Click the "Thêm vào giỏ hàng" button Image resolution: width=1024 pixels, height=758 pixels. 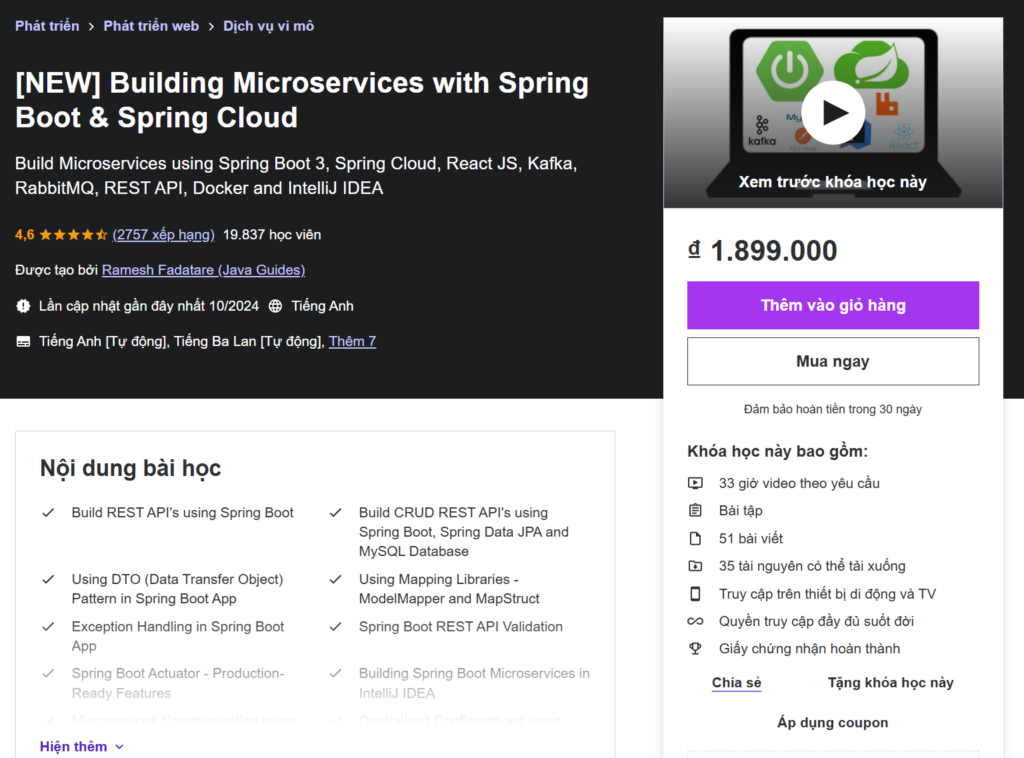pyautogui.click(x=832, y=305)
